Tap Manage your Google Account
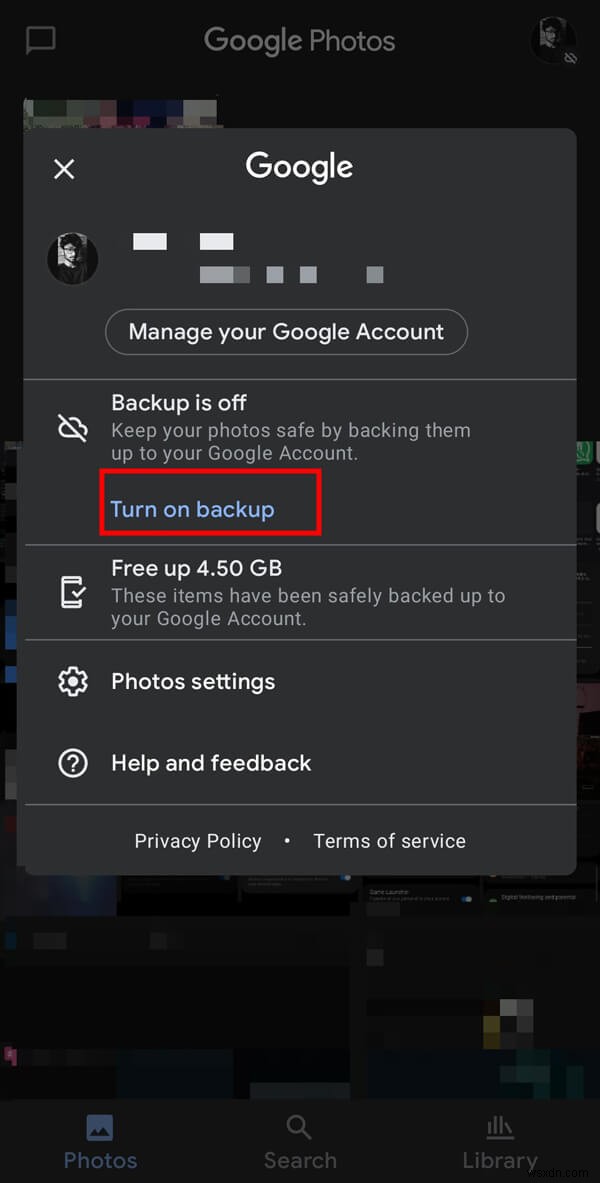 coord(286,331)
